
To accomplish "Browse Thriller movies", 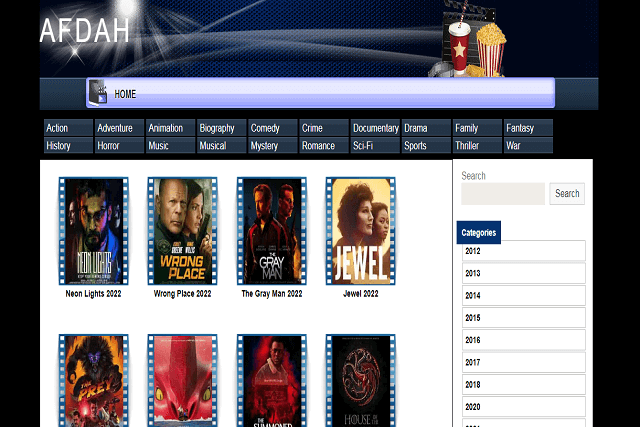I will pos(477,145).
